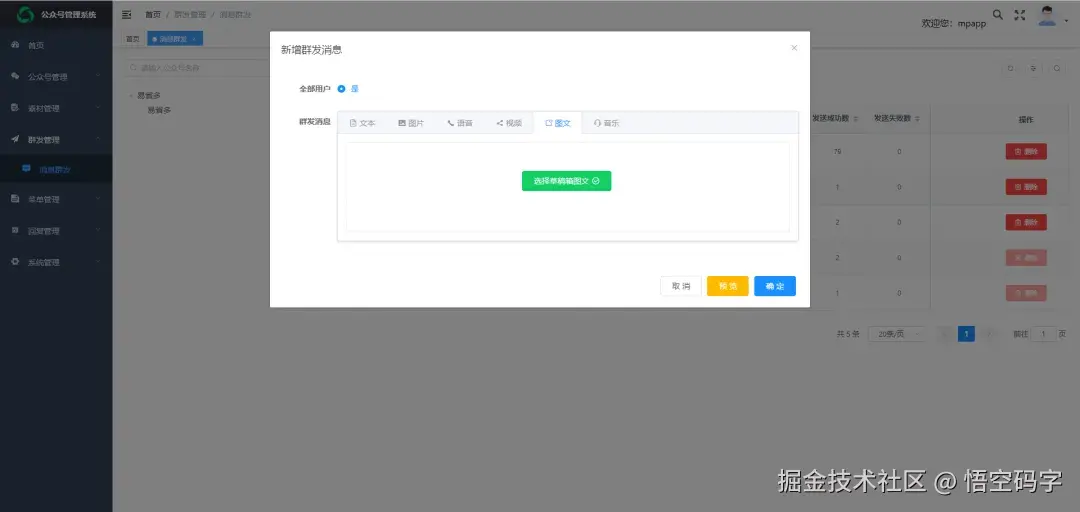Click the 菜单管理 sidebar icon
The image size is (1080, 512).
15,199
